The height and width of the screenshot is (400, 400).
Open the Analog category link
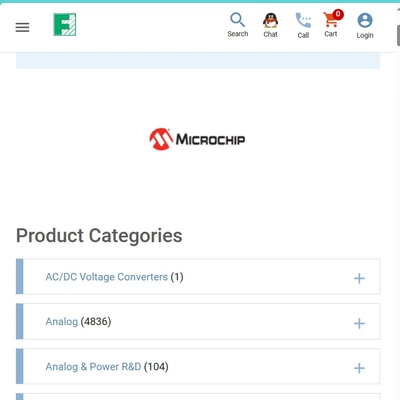61,322
